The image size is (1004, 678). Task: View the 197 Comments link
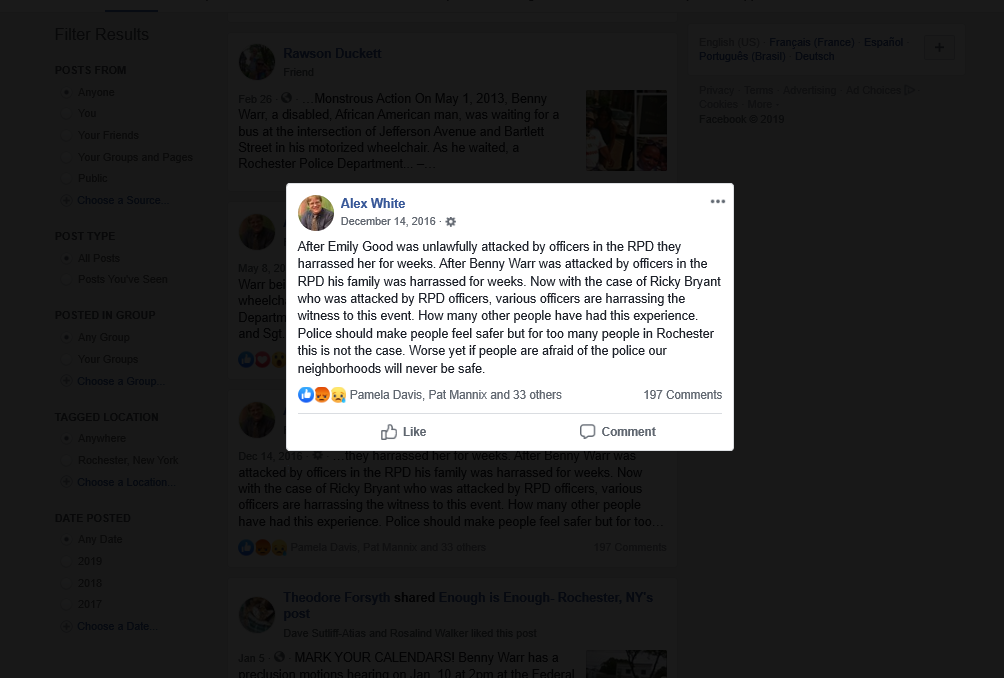tap(683, 394)
